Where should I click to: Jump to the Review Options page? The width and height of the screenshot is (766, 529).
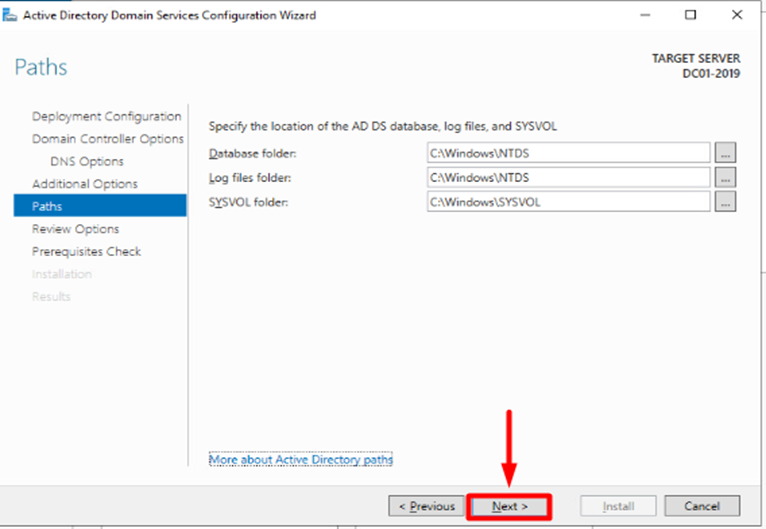pos(76,229)
